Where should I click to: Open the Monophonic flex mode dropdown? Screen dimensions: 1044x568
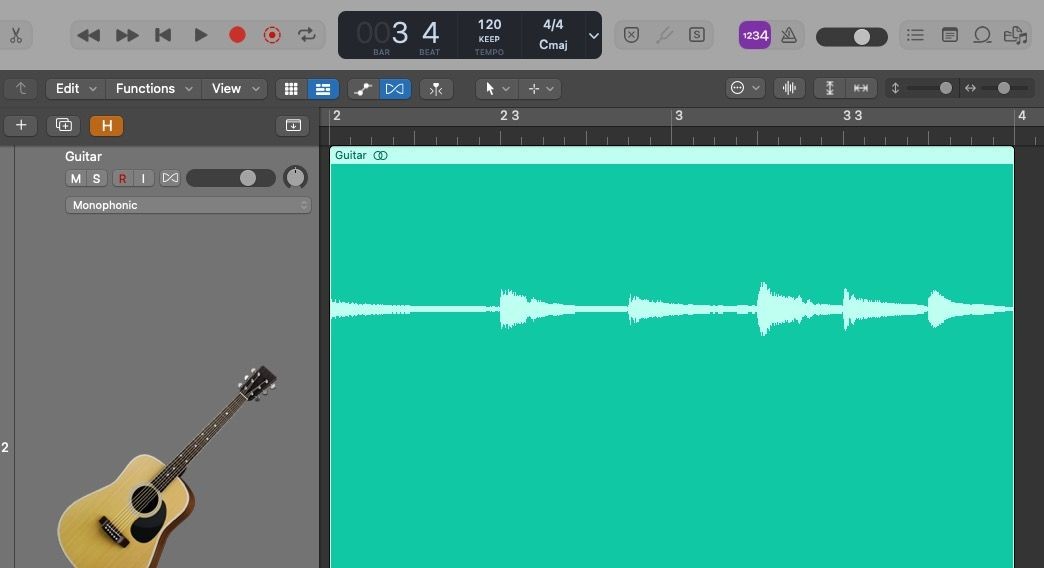pos(188,205)
